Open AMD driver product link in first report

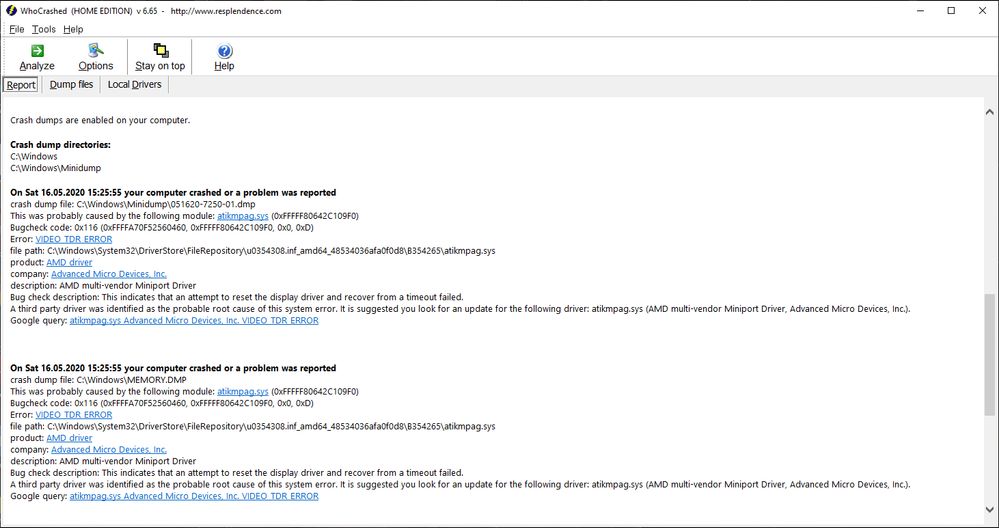pyautogui.click(x=69, y=262)
